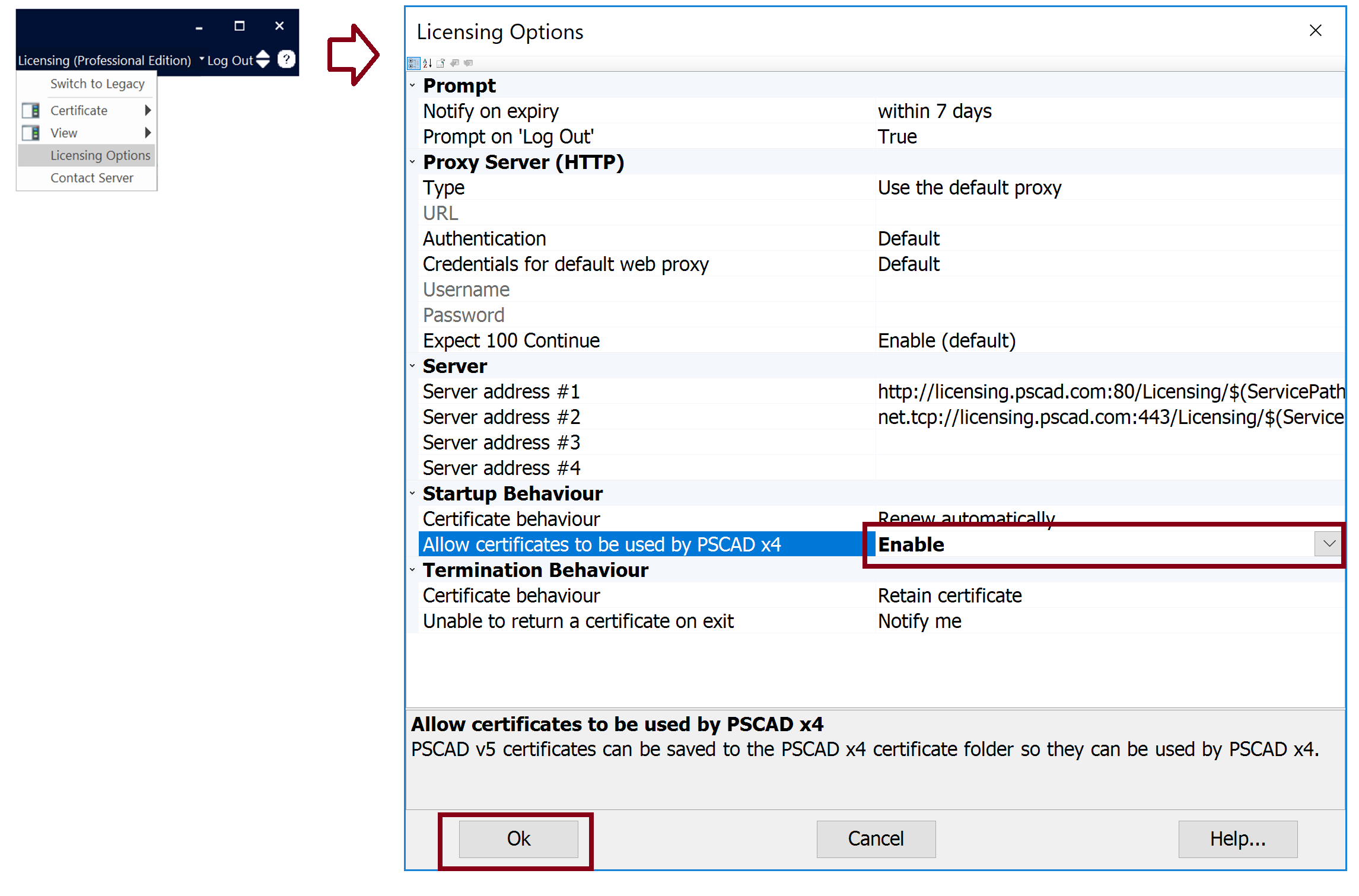The image size is (1359, 896).
Task: Click the Log Out link
Action: pyautogui.click(x=230, y=60)
